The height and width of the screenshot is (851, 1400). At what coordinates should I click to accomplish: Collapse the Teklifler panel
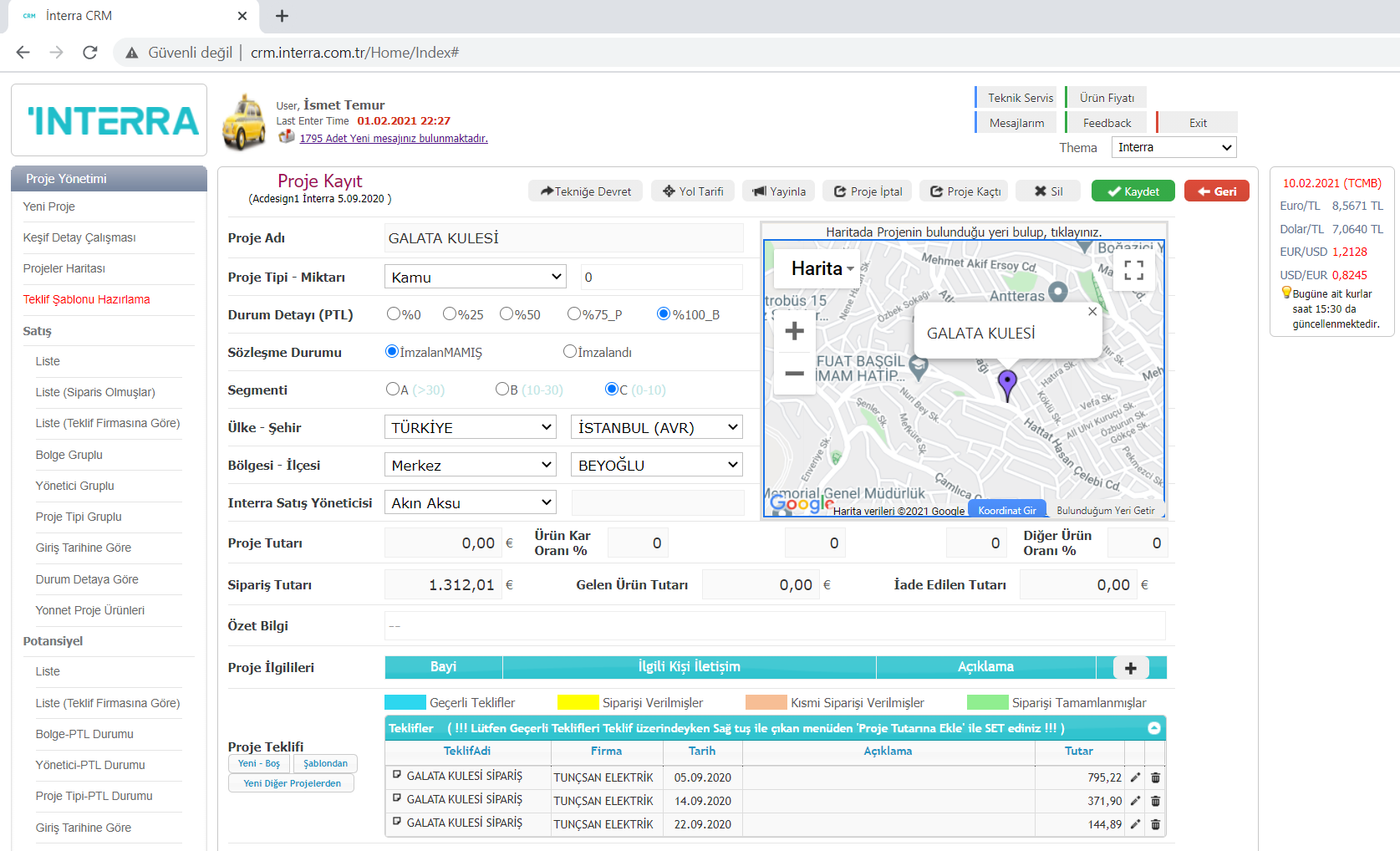click(x=1153, y=728)
